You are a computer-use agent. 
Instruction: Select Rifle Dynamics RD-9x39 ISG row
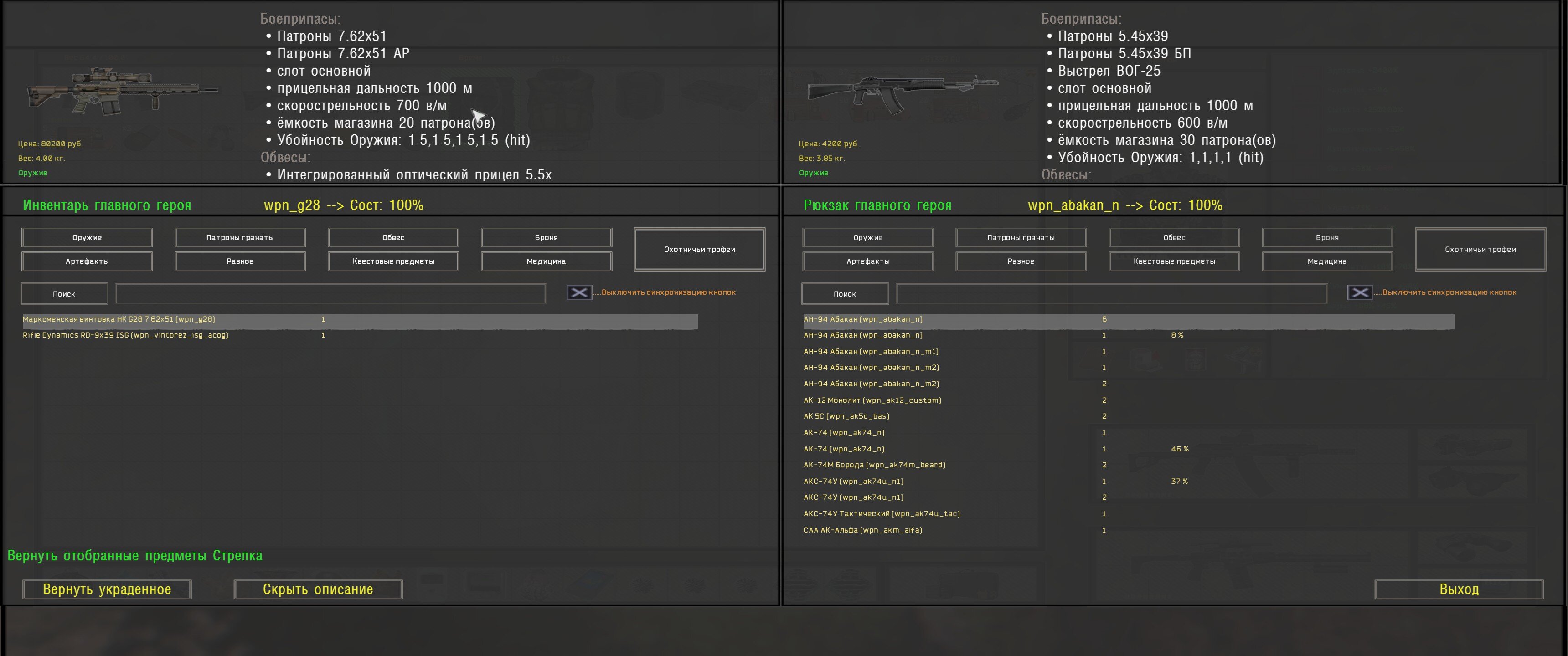coord(125,335)
